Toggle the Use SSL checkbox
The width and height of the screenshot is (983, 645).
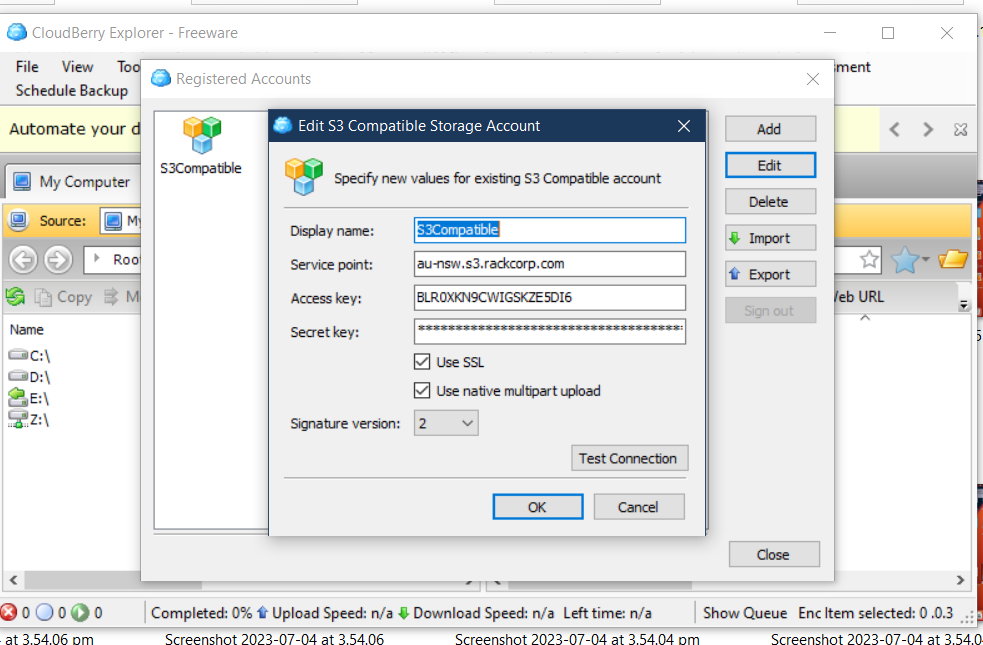tap(422, 362)
